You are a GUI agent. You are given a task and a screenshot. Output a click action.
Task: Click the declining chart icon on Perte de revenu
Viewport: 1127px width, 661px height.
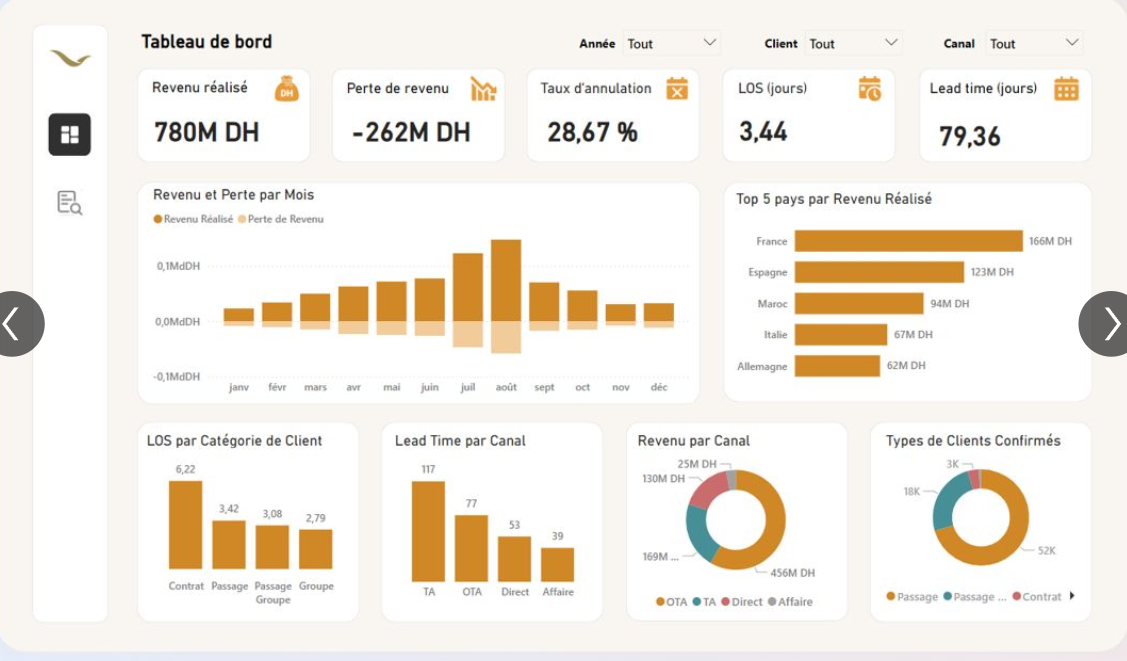[483, 89]
